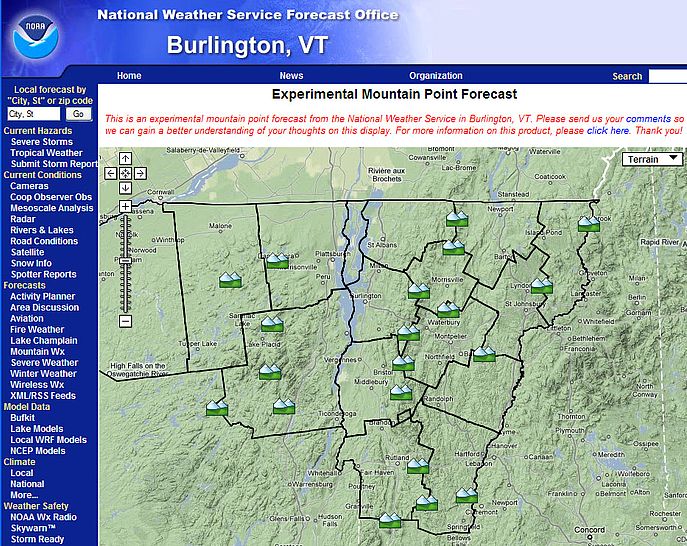Open the News menu
This screenshot has height=546, width=687.
click(291, 76)
